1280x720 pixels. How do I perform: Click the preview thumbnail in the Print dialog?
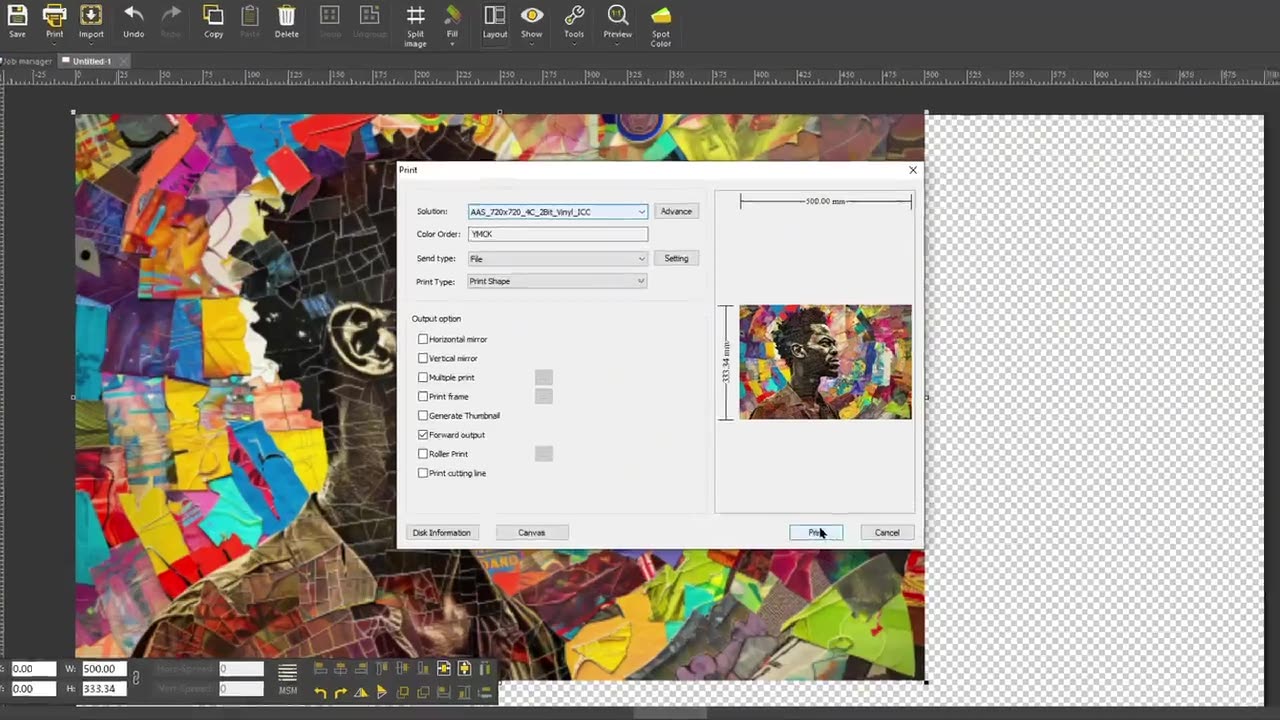(825, 362)
